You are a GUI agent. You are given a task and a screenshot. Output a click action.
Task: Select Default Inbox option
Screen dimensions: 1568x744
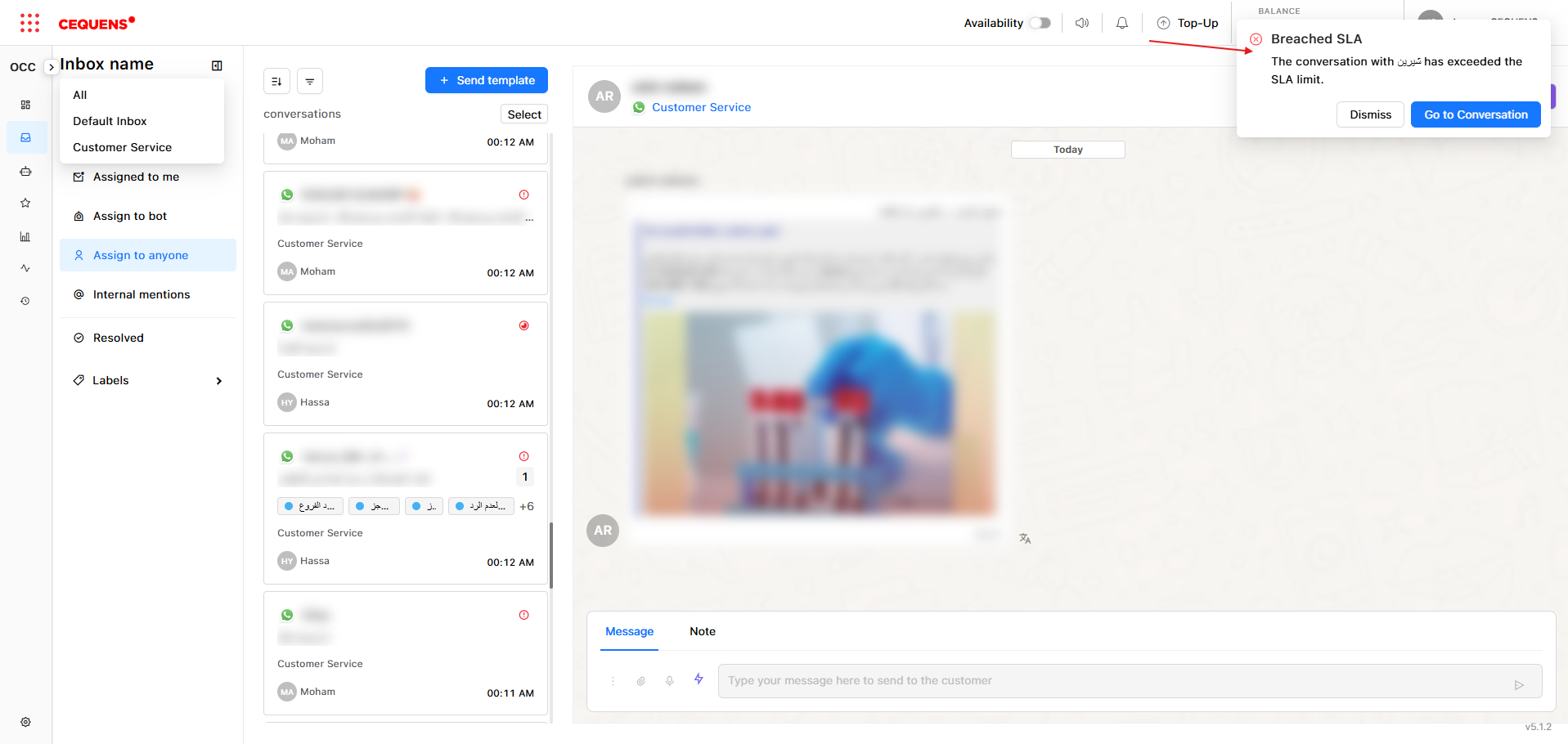(x=142, y=121)
